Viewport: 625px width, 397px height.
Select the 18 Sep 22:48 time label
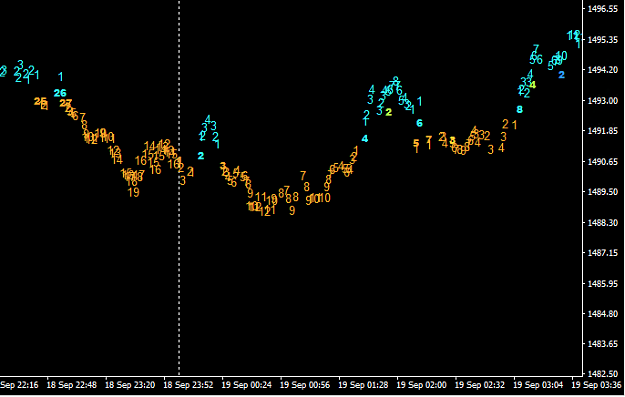click(71, 385)
